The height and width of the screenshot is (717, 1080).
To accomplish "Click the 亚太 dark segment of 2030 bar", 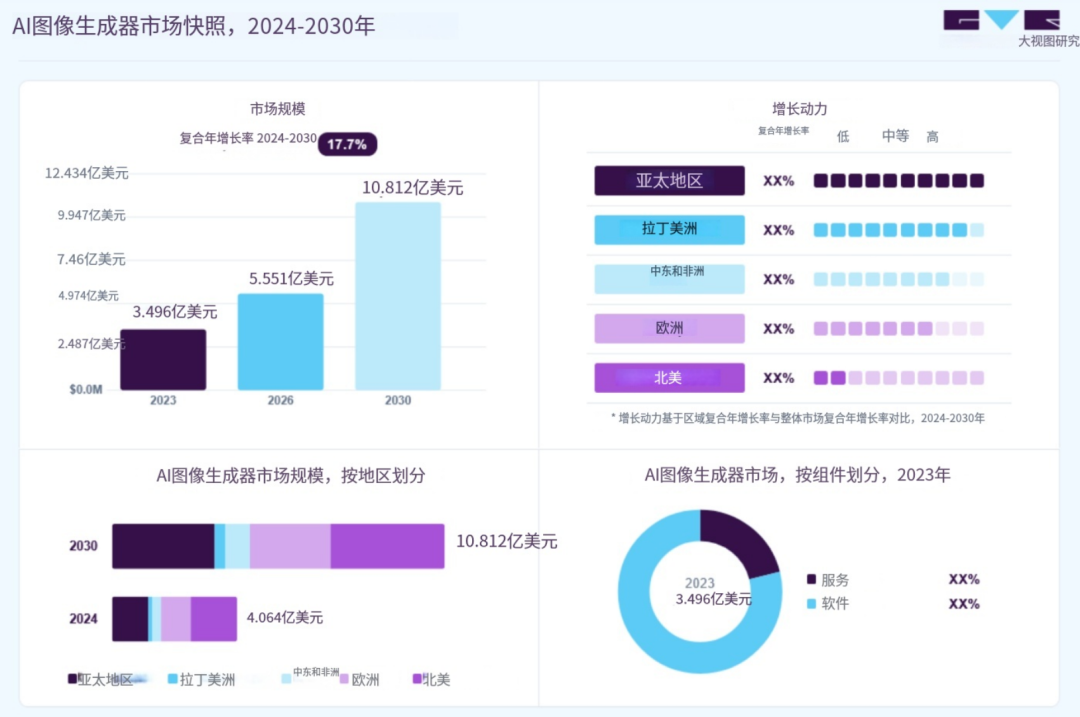I will tap(163, 546).
